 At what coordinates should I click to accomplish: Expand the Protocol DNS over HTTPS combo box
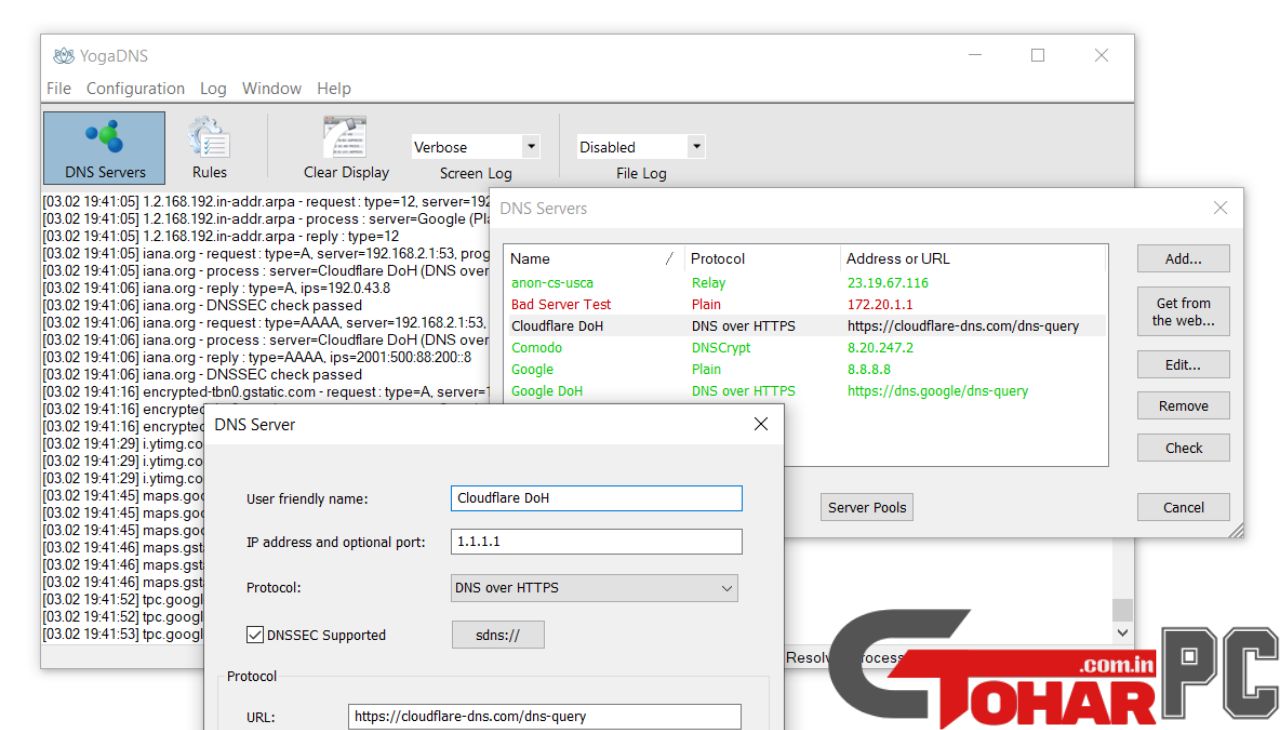595,588
